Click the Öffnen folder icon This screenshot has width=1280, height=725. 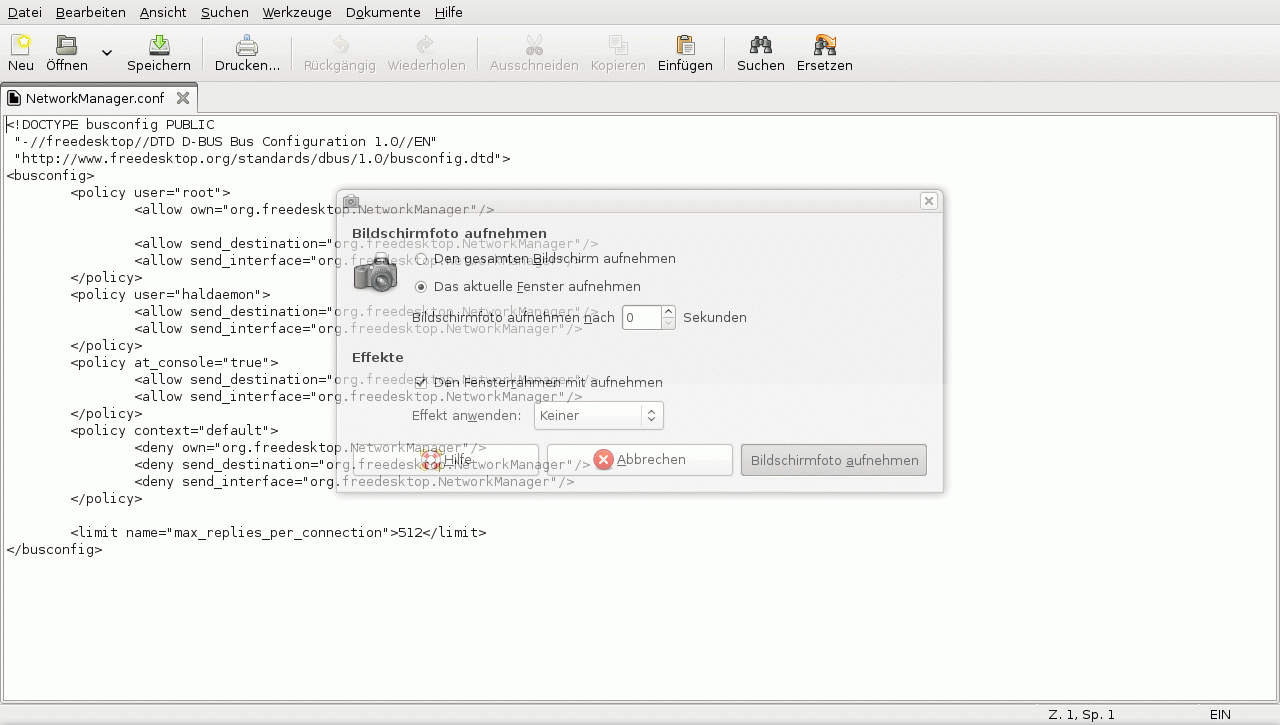click(66, 45)
